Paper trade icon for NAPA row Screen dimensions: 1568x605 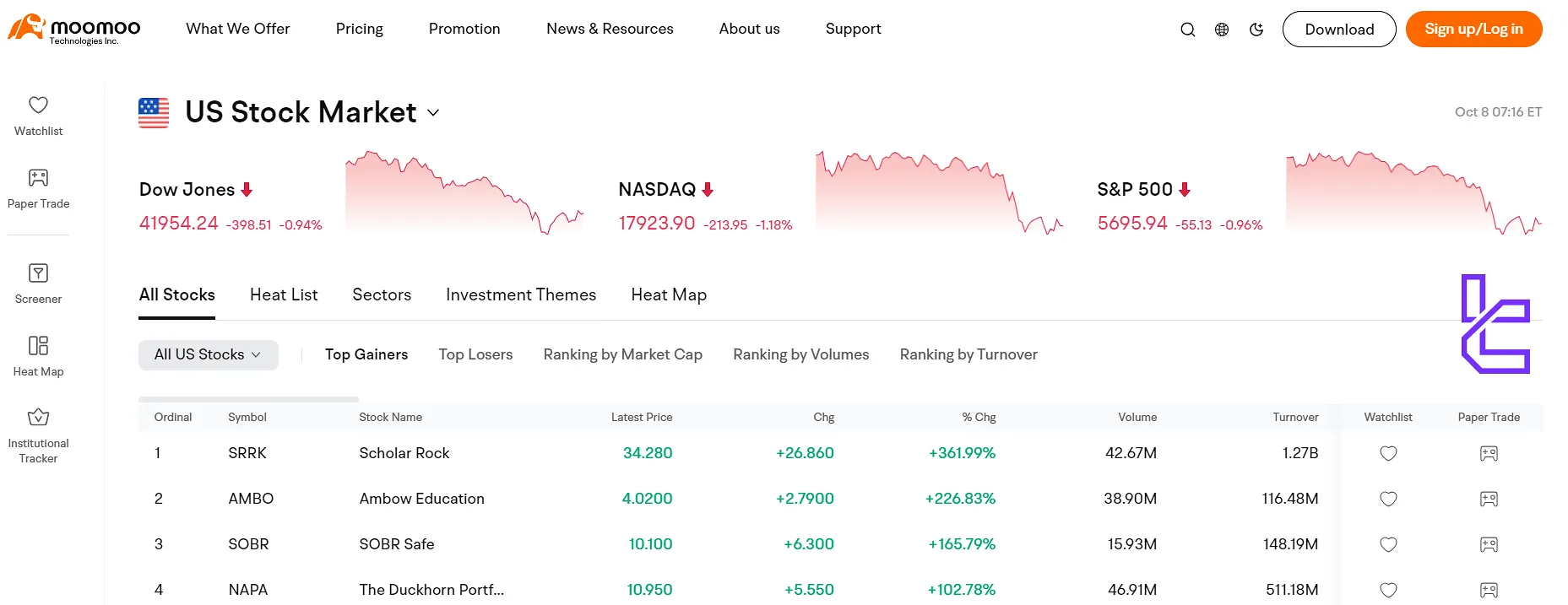[x=1489, y=590]
